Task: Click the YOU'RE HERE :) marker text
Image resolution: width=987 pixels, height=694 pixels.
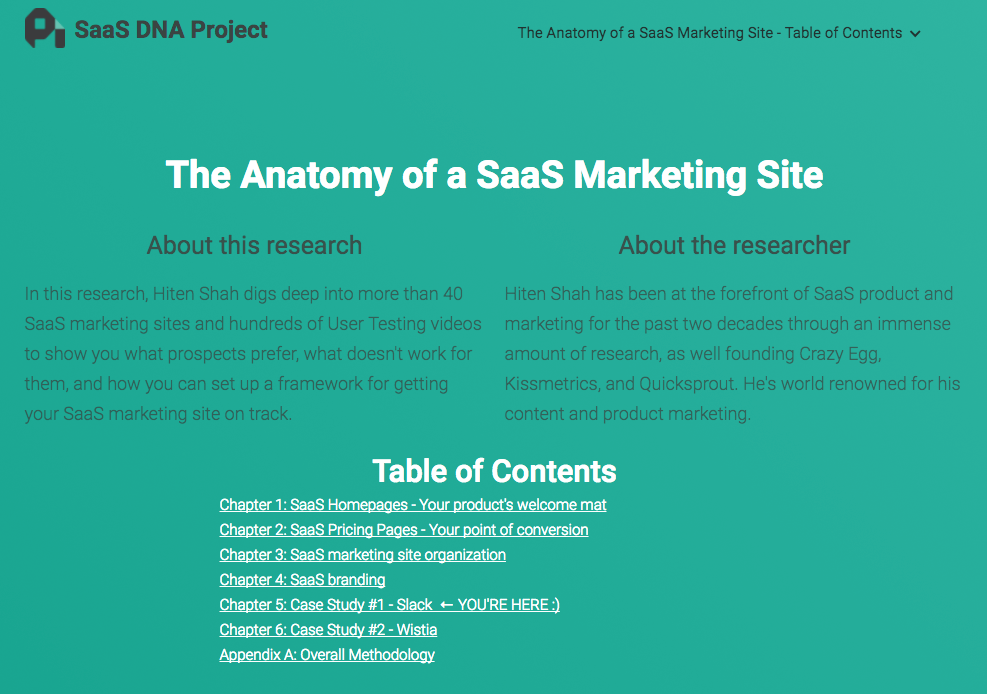Action: click(x=508, y=605)
